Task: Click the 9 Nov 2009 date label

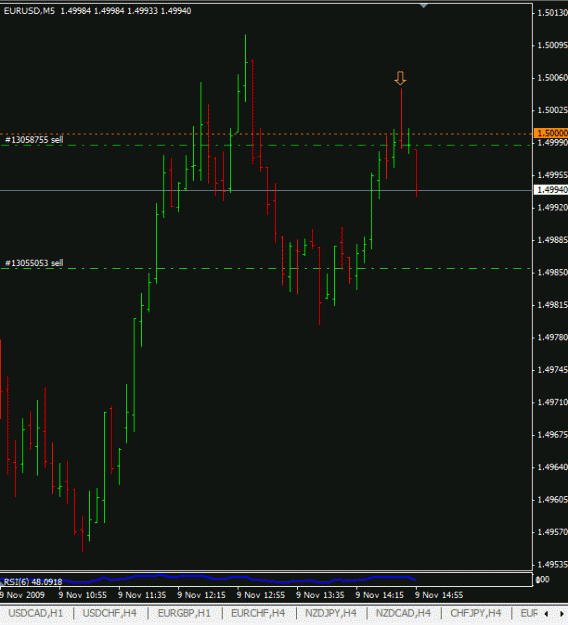Action: (x=22, y=595)
